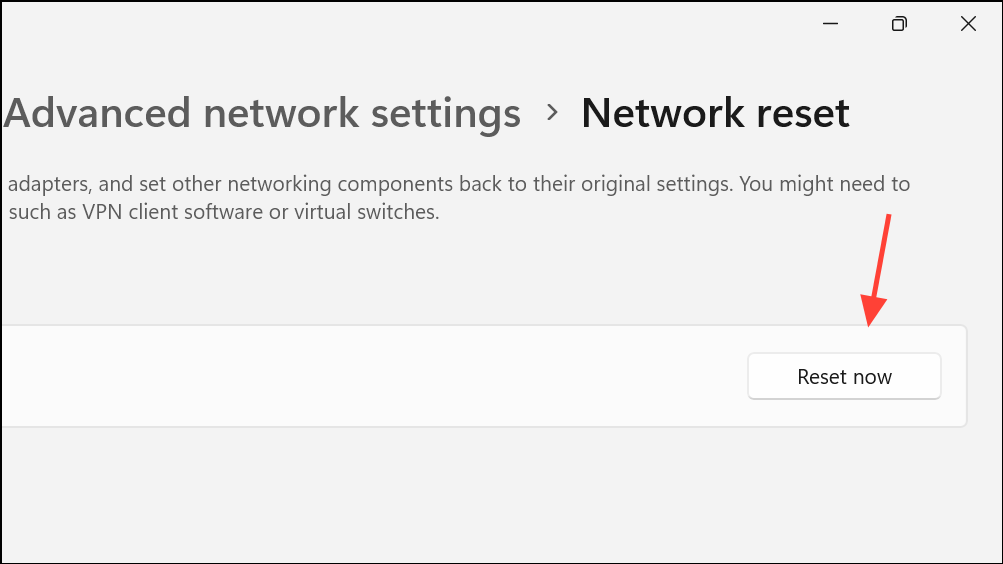Image resolution: width=1003 pixels, height=564 pixels.
Task: Click the red arrow annotation shaft
Action: pos(882,260)
